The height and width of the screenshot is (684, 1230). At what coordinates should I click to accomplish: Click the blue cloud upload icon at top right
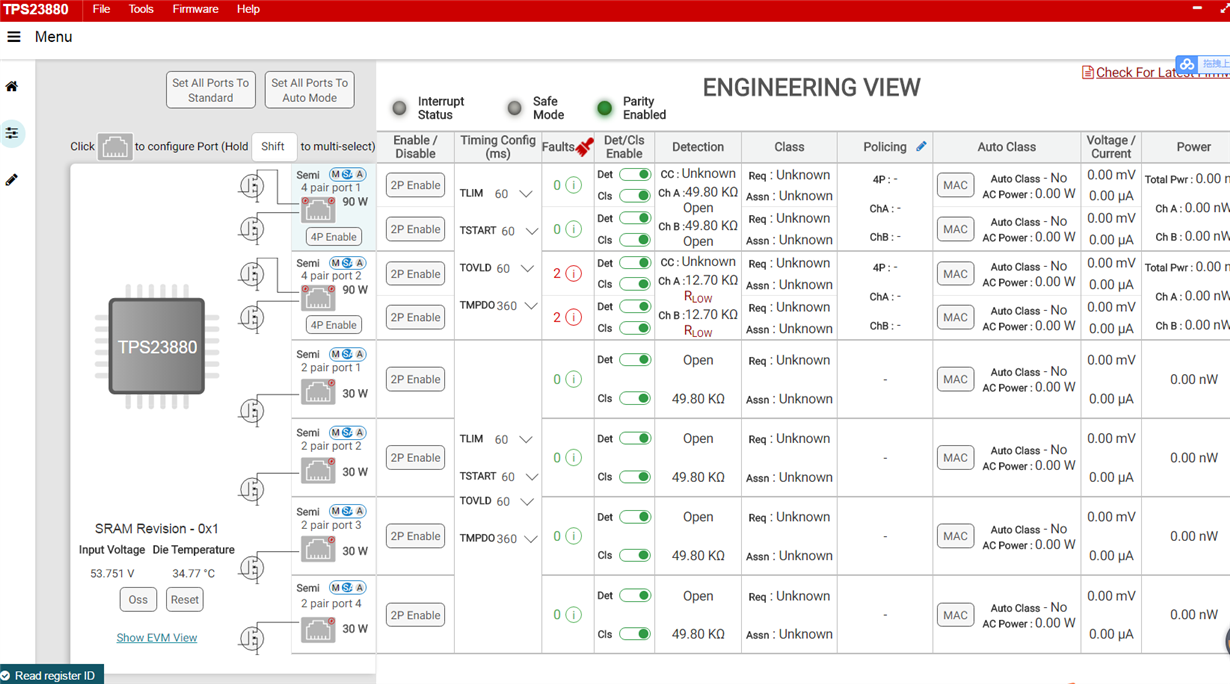1186,64
